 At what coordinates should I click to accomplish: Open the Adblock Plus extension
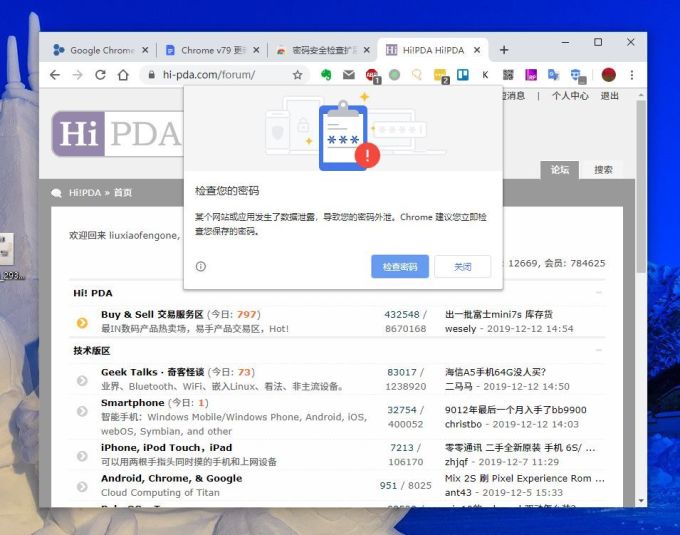[372, 75]
